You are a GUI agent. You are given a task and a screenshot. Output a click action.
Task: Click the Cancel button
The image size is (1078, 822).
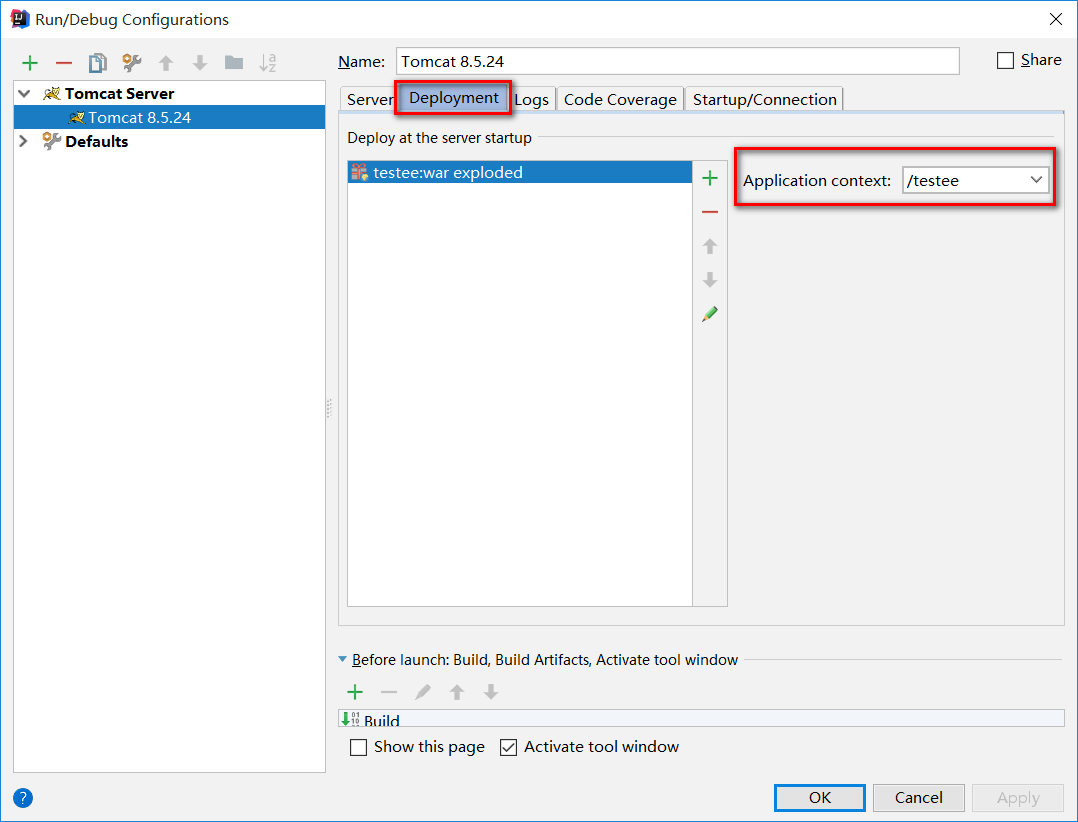point(918,797)
